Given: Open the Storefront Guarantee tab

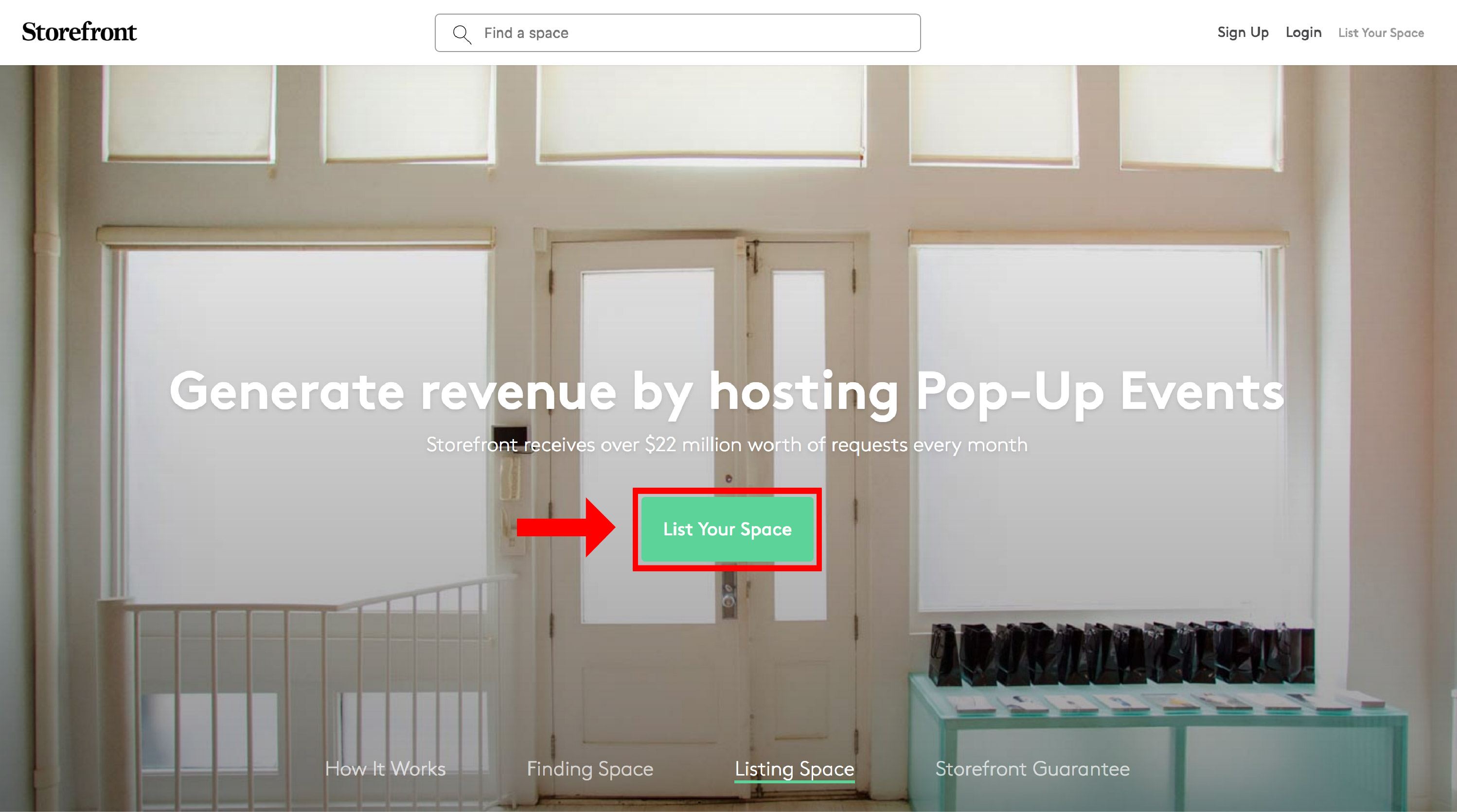Looking at the screenshot, I should (1032, 769).
